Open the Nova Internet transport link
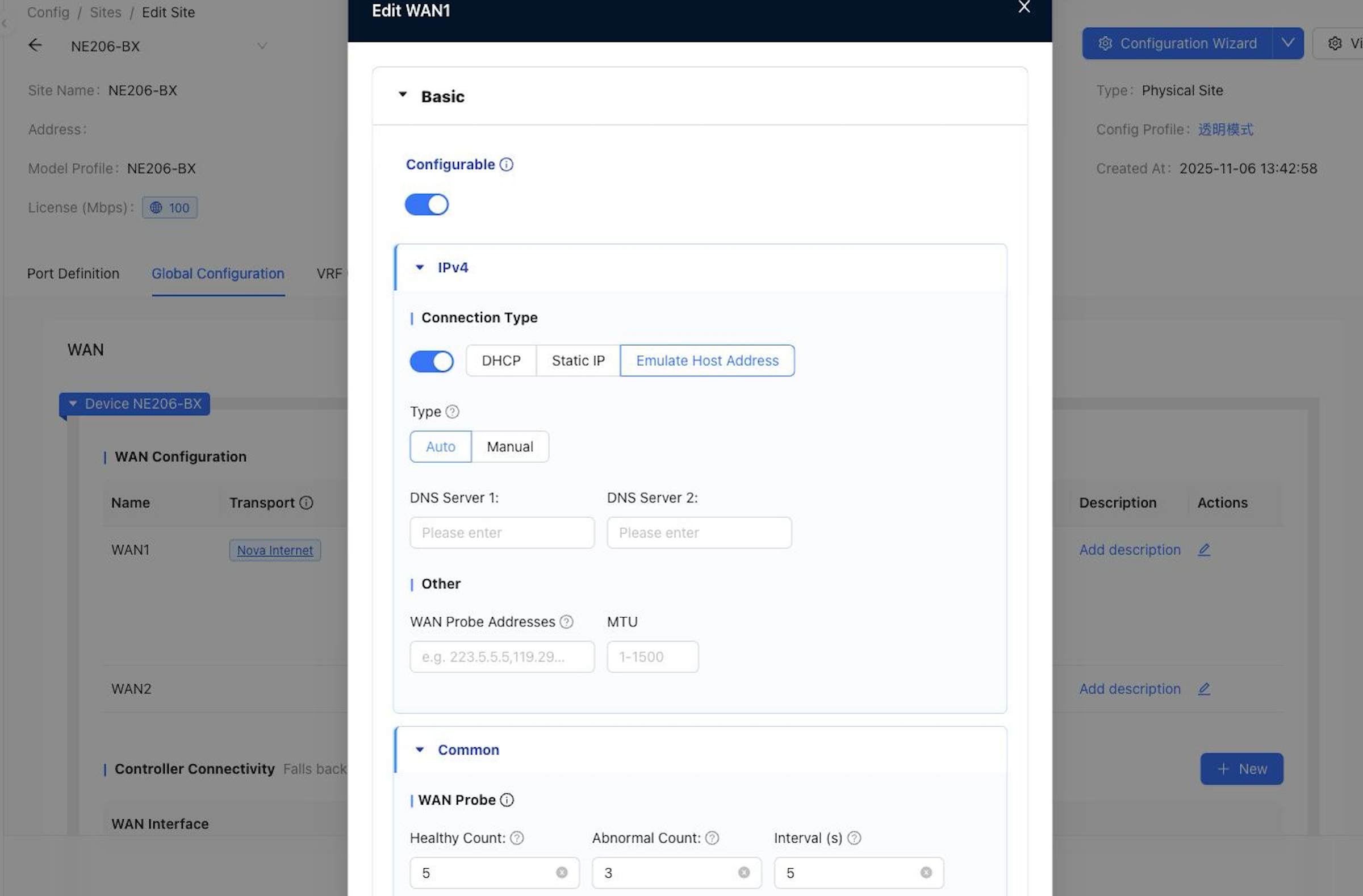 [x=275, y=550]
